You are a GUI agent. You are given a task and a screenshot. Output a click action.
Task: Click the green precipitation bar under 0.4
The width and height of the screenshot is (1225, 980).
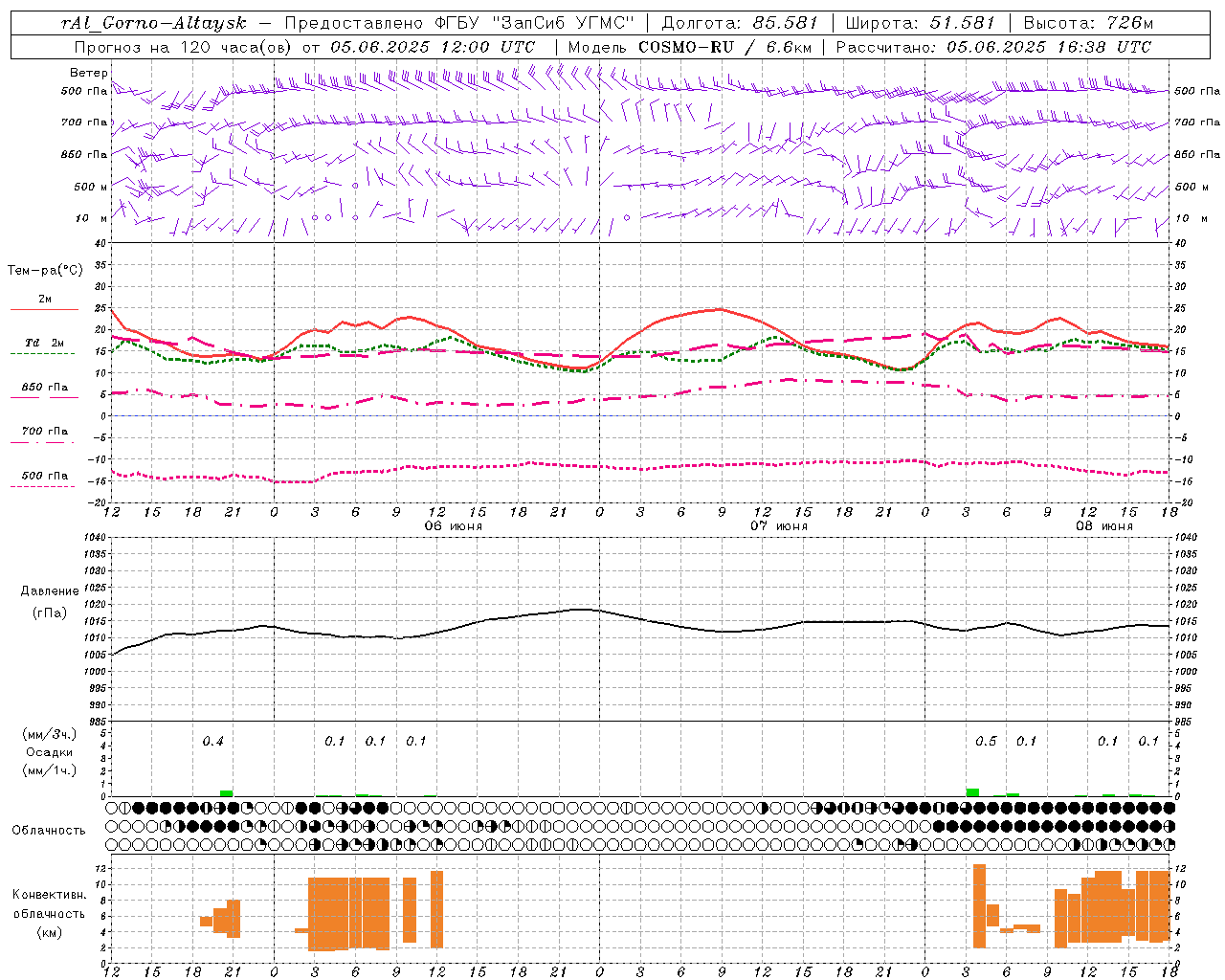226,793
